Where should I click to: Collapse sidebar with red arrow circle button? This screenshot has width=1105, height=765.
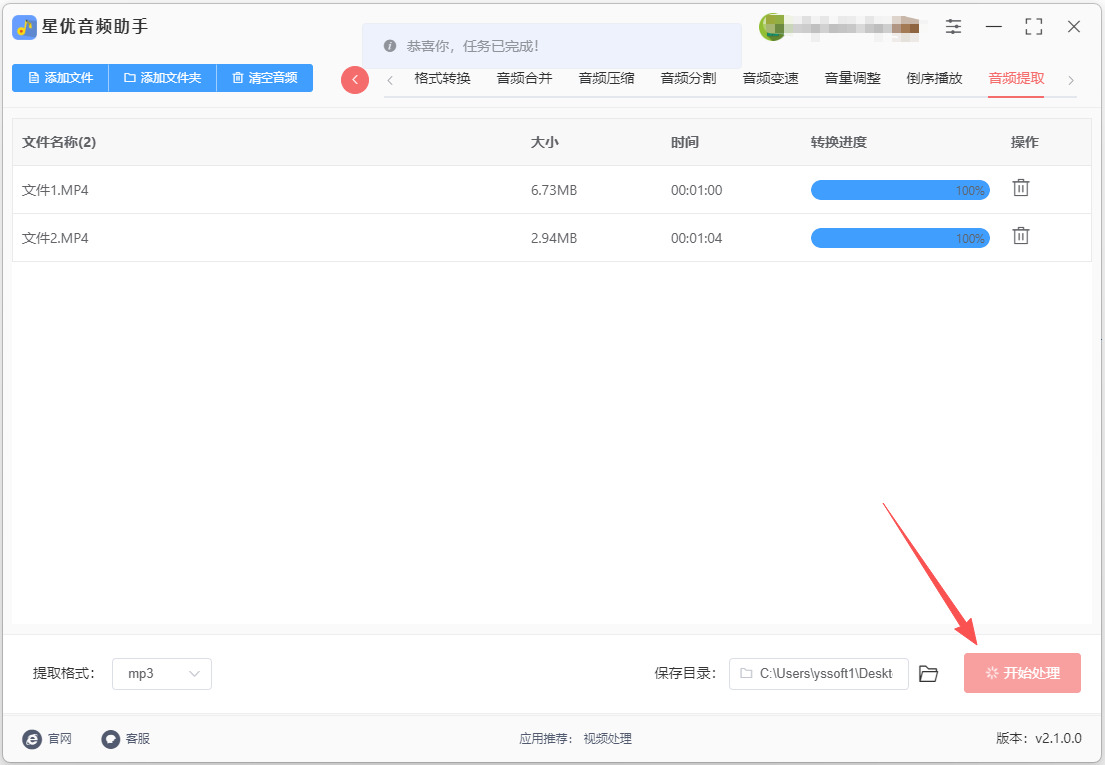tap(354, 80)
